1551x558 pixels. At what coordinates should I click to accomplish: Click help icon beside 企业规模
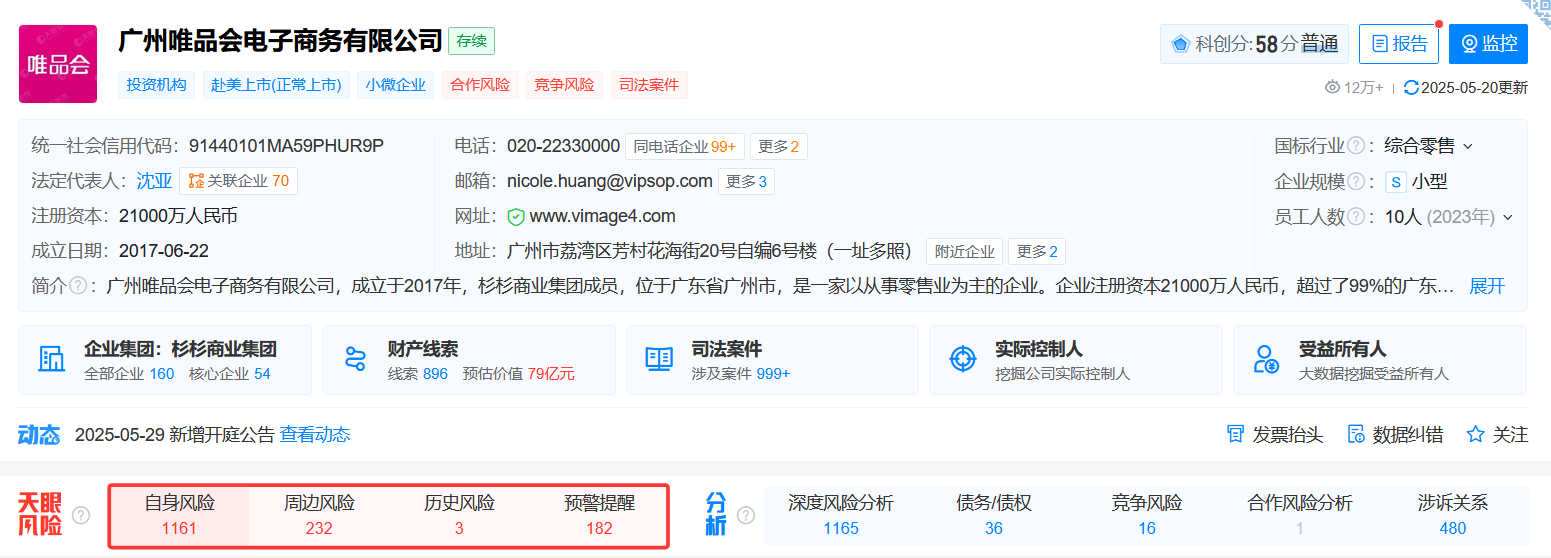click(x=1356, y=182)
